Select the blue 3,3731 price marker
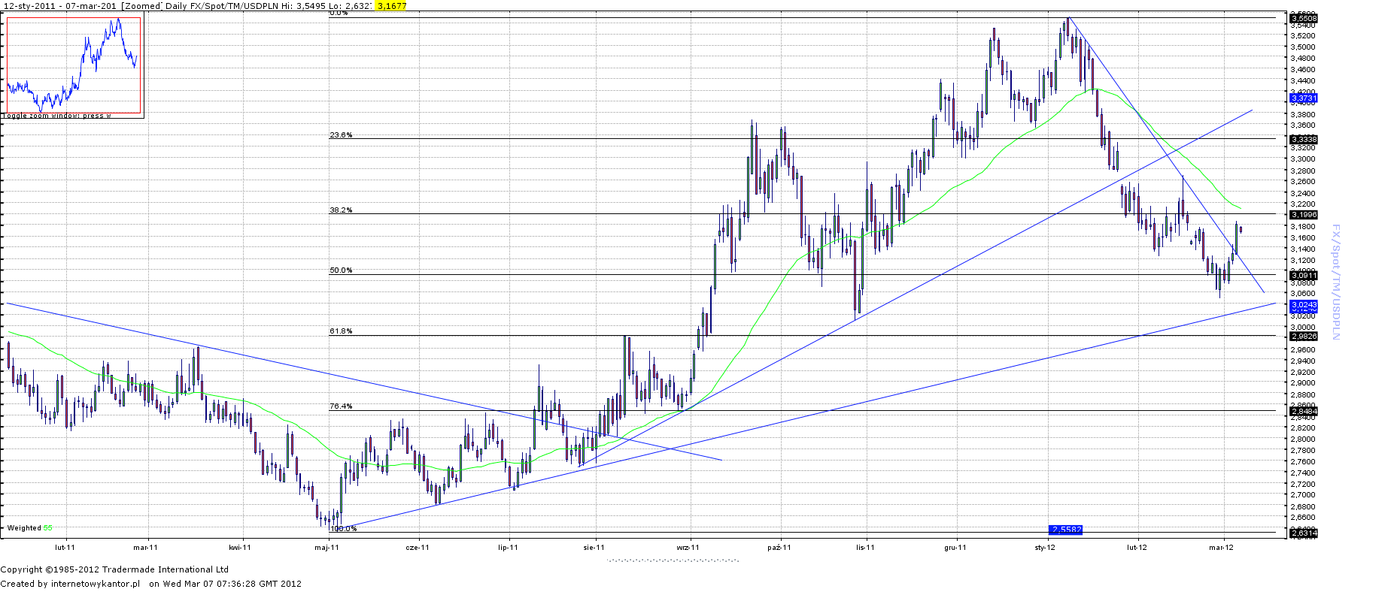 [x=1303, y=98]
